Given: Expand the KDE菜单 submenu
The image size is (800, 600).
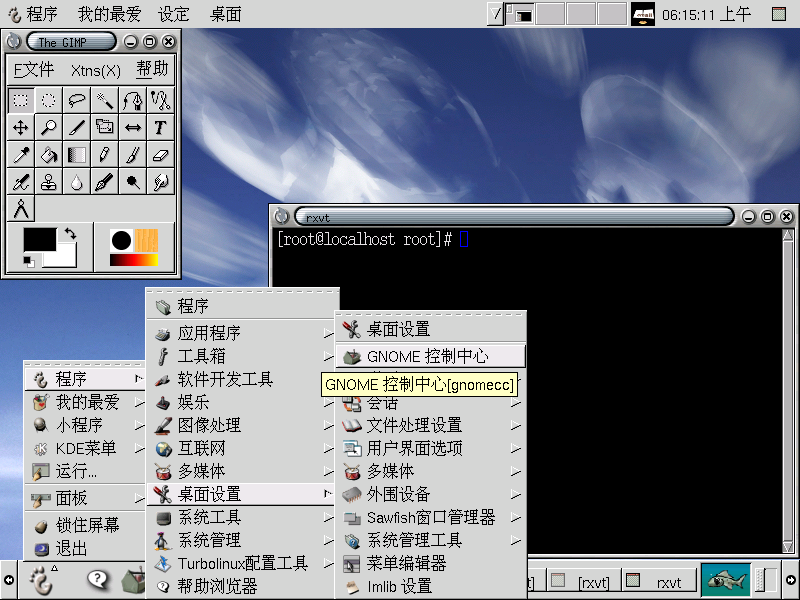Looking at the screenshot, I should point(85,448).
